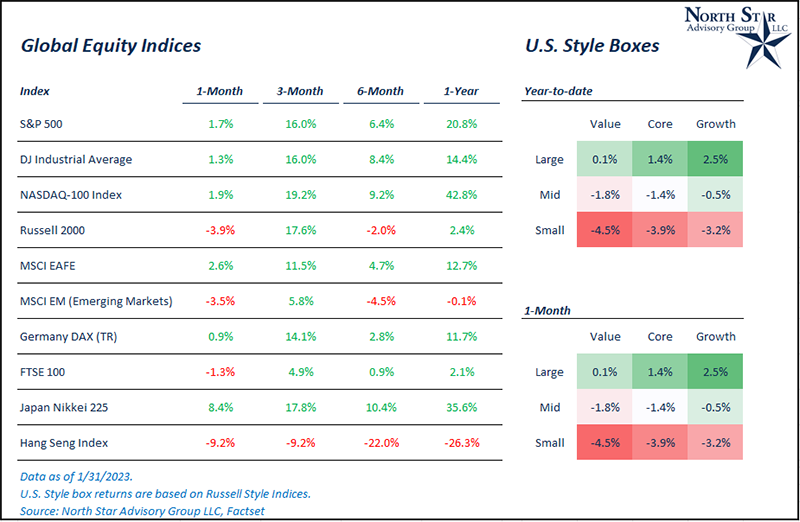The height and width of the screenshot is (522, 800).
Task: Click the 6-Month column header
Action: pos(379,91)
